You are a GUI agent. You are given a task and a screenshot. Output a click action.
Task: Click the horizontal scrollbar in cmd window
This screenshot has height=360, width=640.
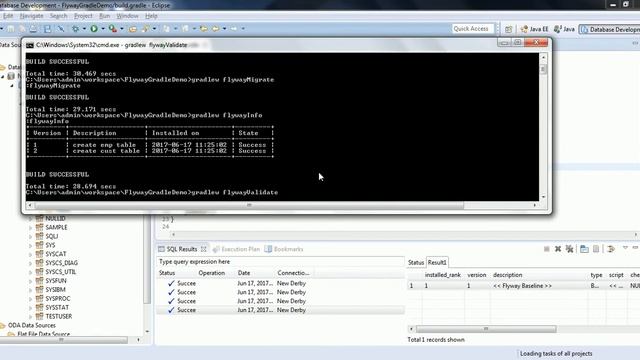(x=249, y=205)
